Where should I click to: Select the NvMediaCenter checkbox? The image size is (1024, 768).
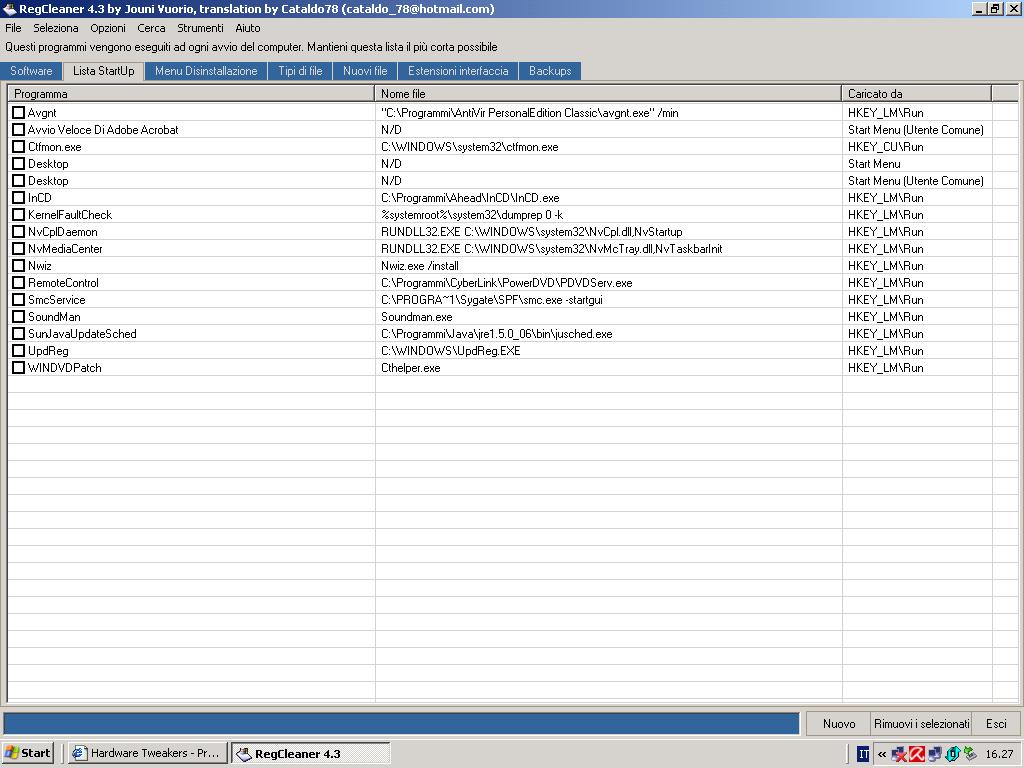(18, 248)
